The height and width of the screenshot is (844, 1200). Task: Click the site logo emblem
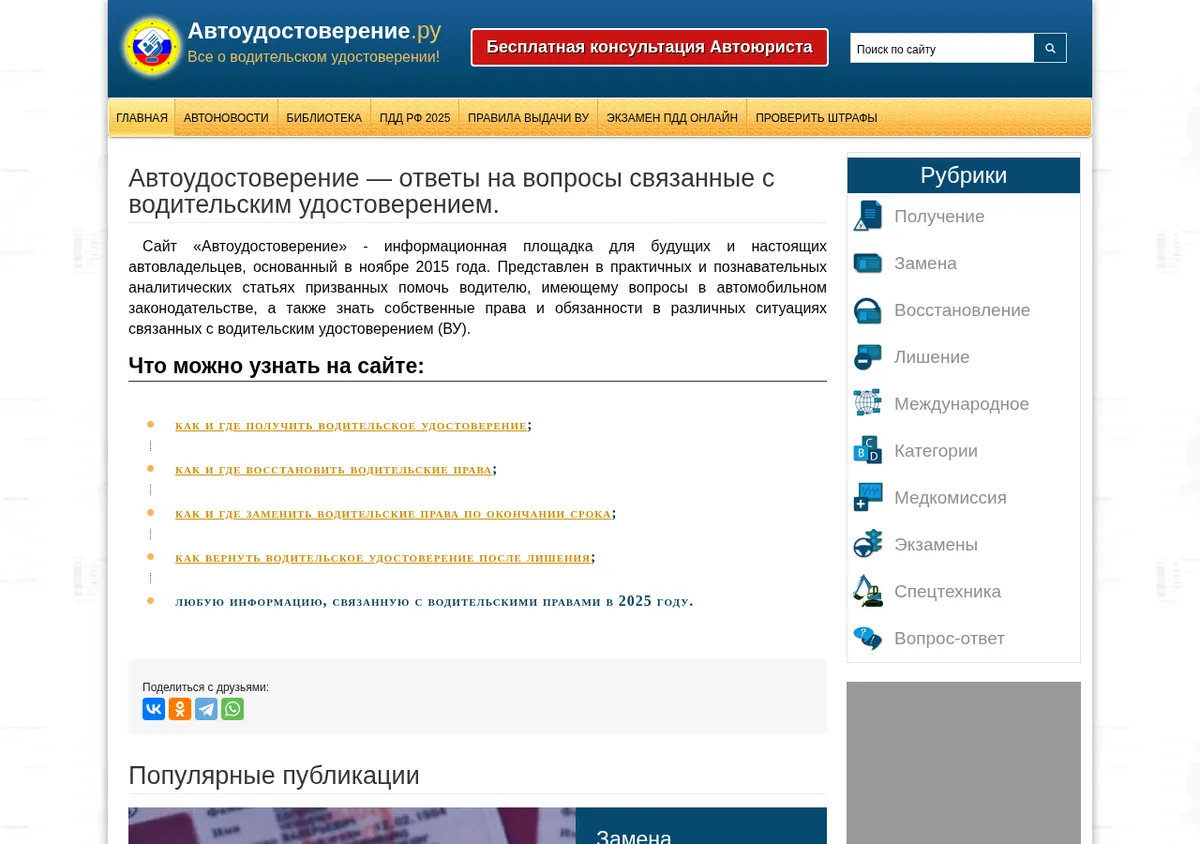[x=151, y=47]
